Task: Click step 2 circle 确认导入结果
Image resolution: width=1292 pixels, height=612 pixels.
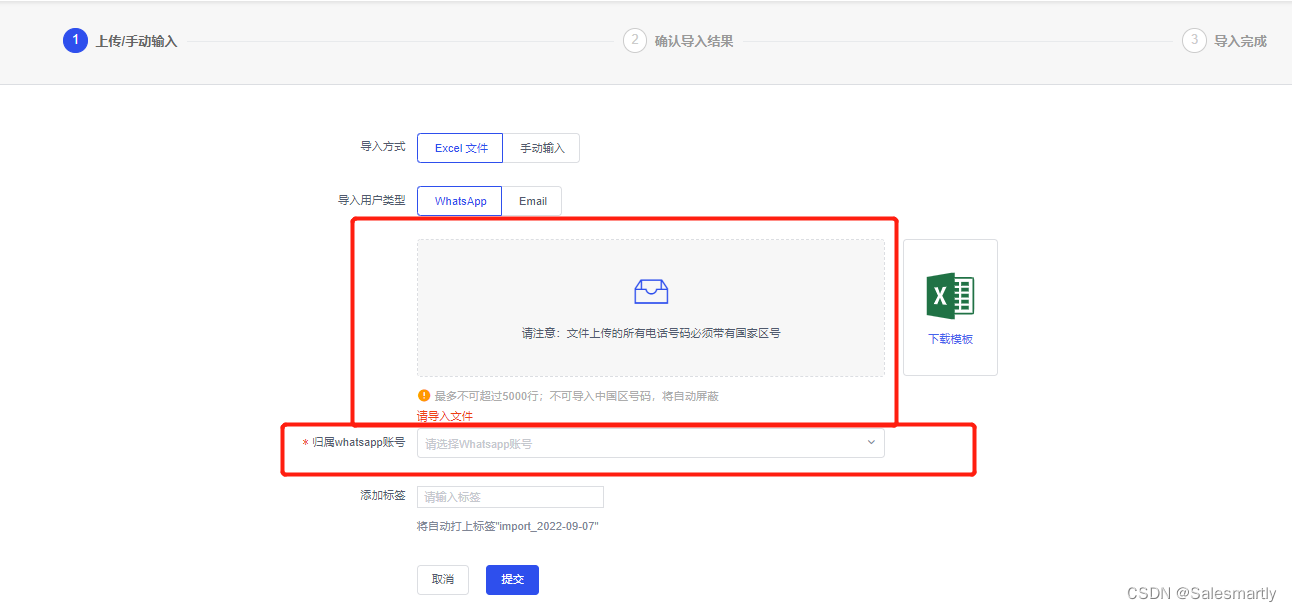Action: click(x=634, y=40)
